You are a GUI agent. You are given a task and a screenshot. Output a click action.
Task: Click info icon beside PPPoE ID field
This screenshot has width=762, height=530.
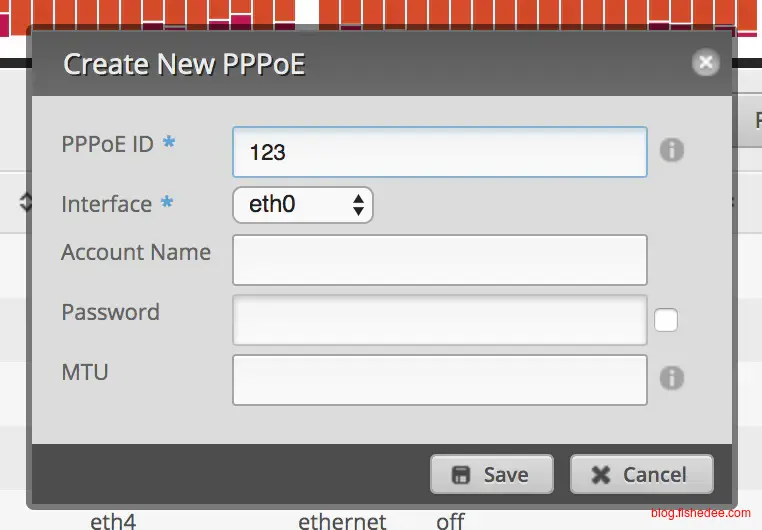(671, 150)
